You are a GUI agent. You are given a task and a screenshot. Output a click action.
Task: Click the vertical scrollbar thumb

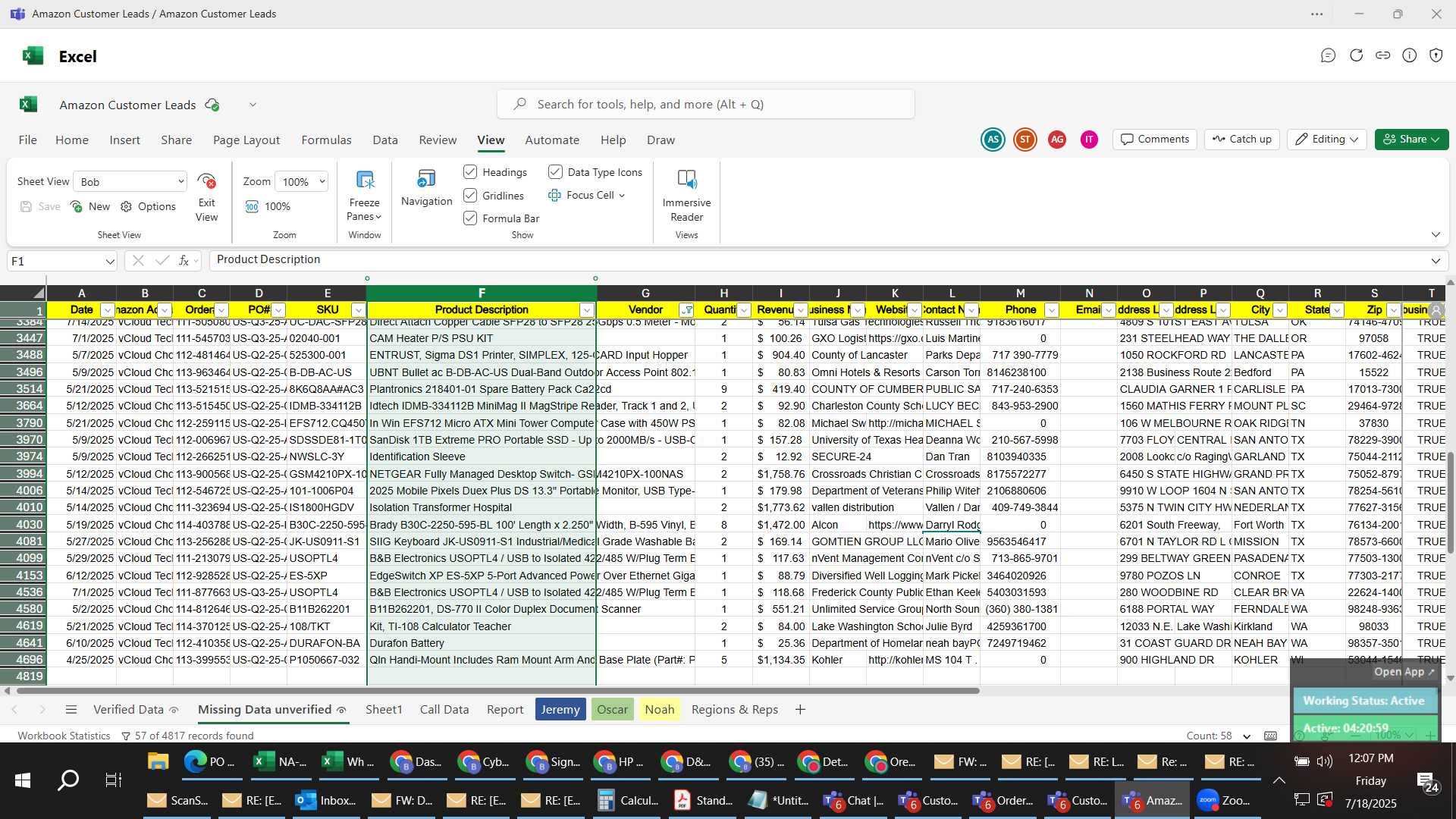1450,502
